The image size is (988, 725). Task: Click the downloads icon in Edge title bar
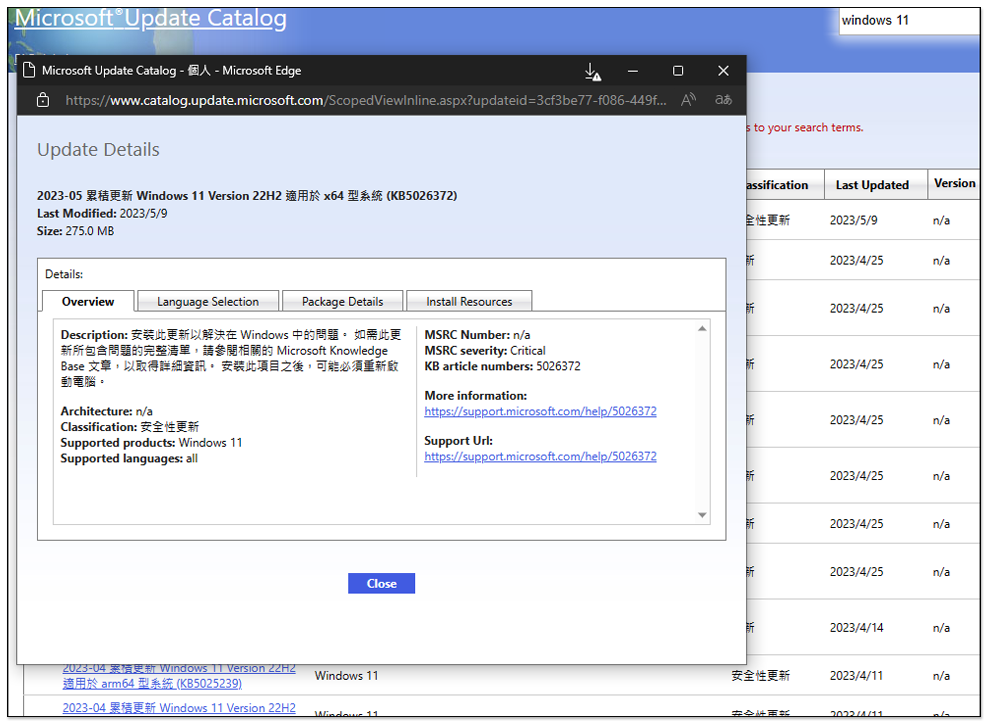coord(592,72)
